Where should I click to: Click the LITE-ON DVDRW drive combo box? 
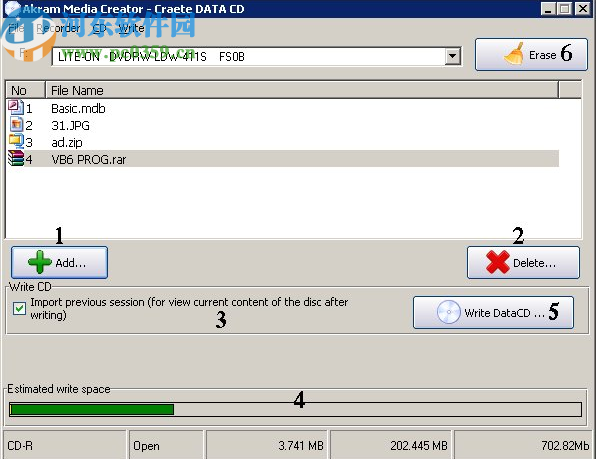click(x=257, y=56)
